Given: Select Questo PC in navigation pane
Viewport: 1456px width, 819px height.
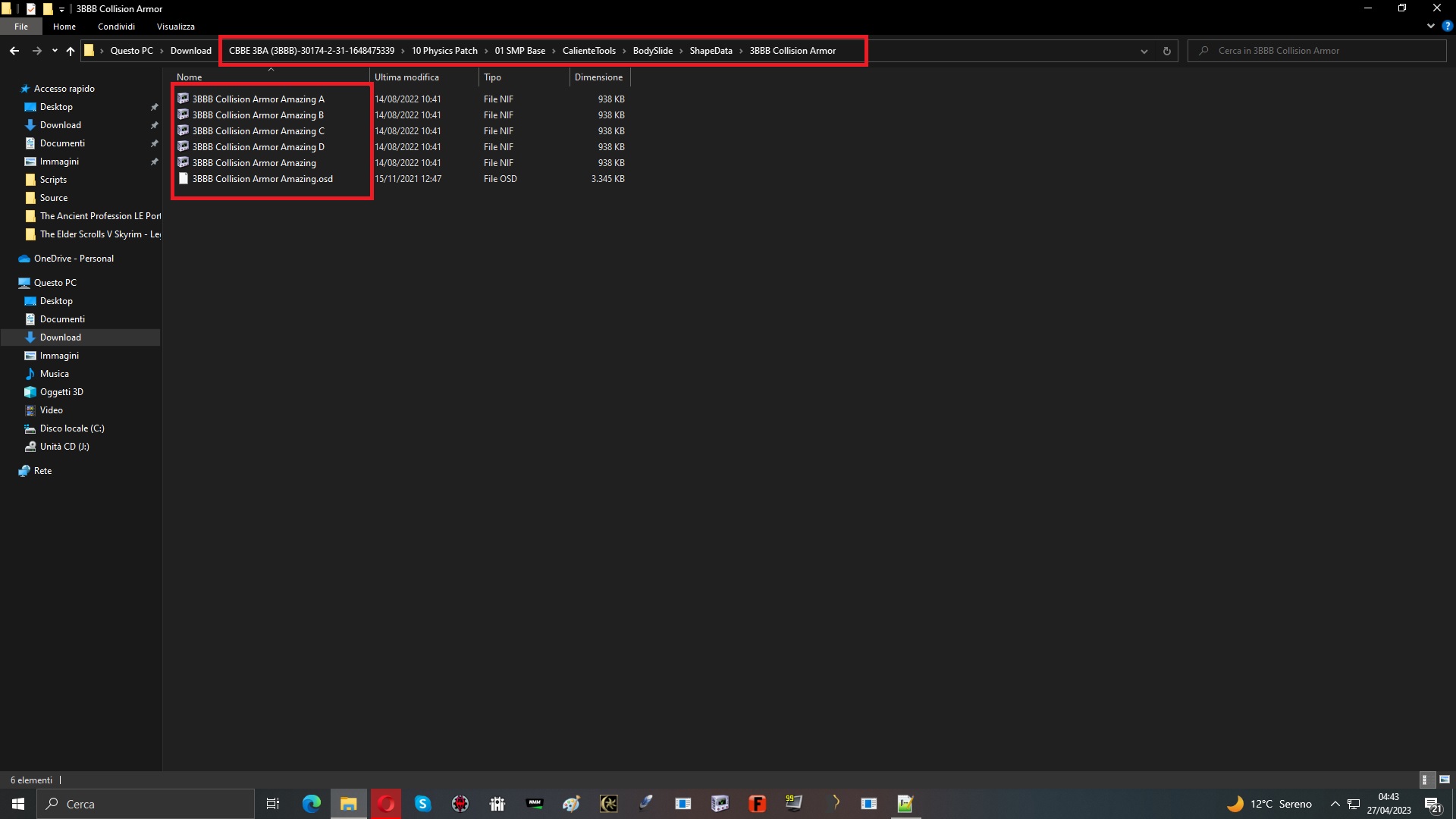Looking at the screenshot, I should point(55,283).
